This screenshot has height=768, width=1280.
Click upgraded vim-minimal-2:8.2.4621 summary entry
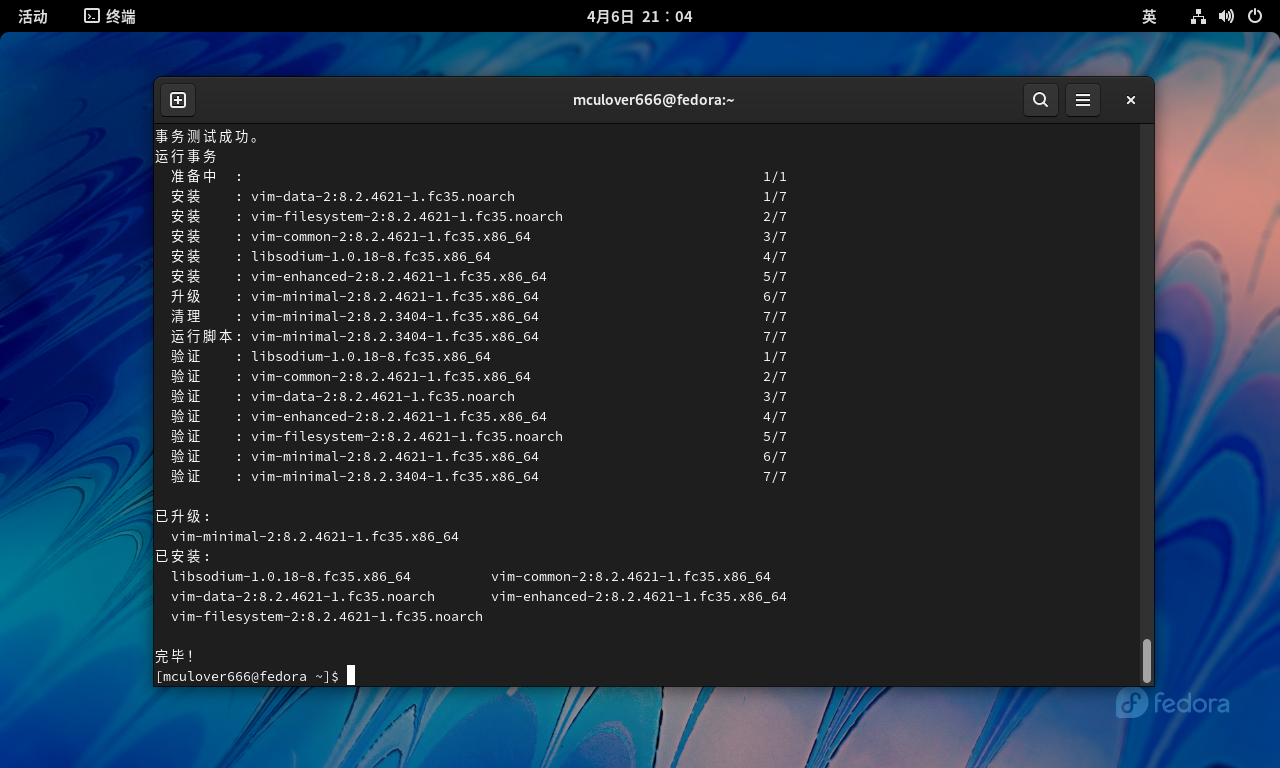coord(315,536)
